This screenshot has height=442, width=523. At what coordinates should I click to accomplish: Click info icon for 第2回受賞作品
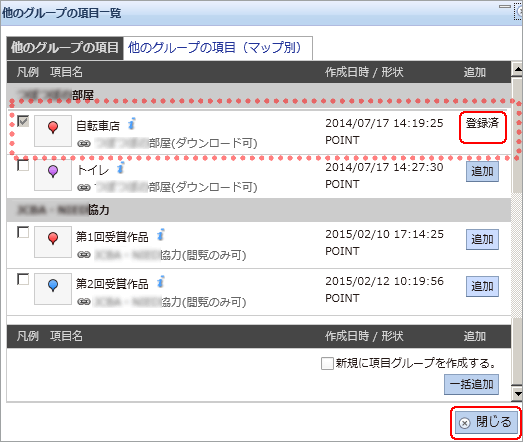(x=161, y=282)
